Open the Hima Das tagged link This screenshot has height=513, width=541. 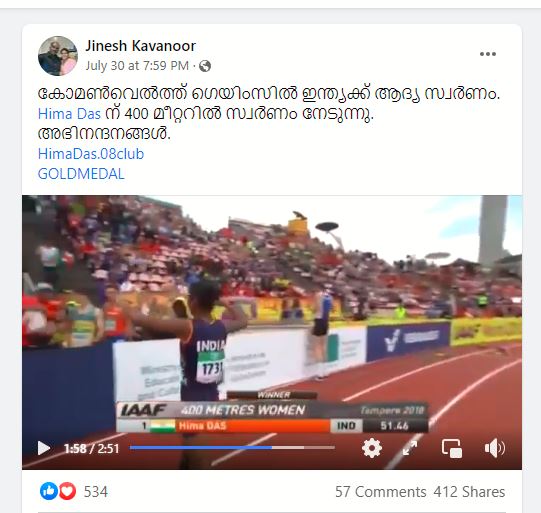point(69,114)
